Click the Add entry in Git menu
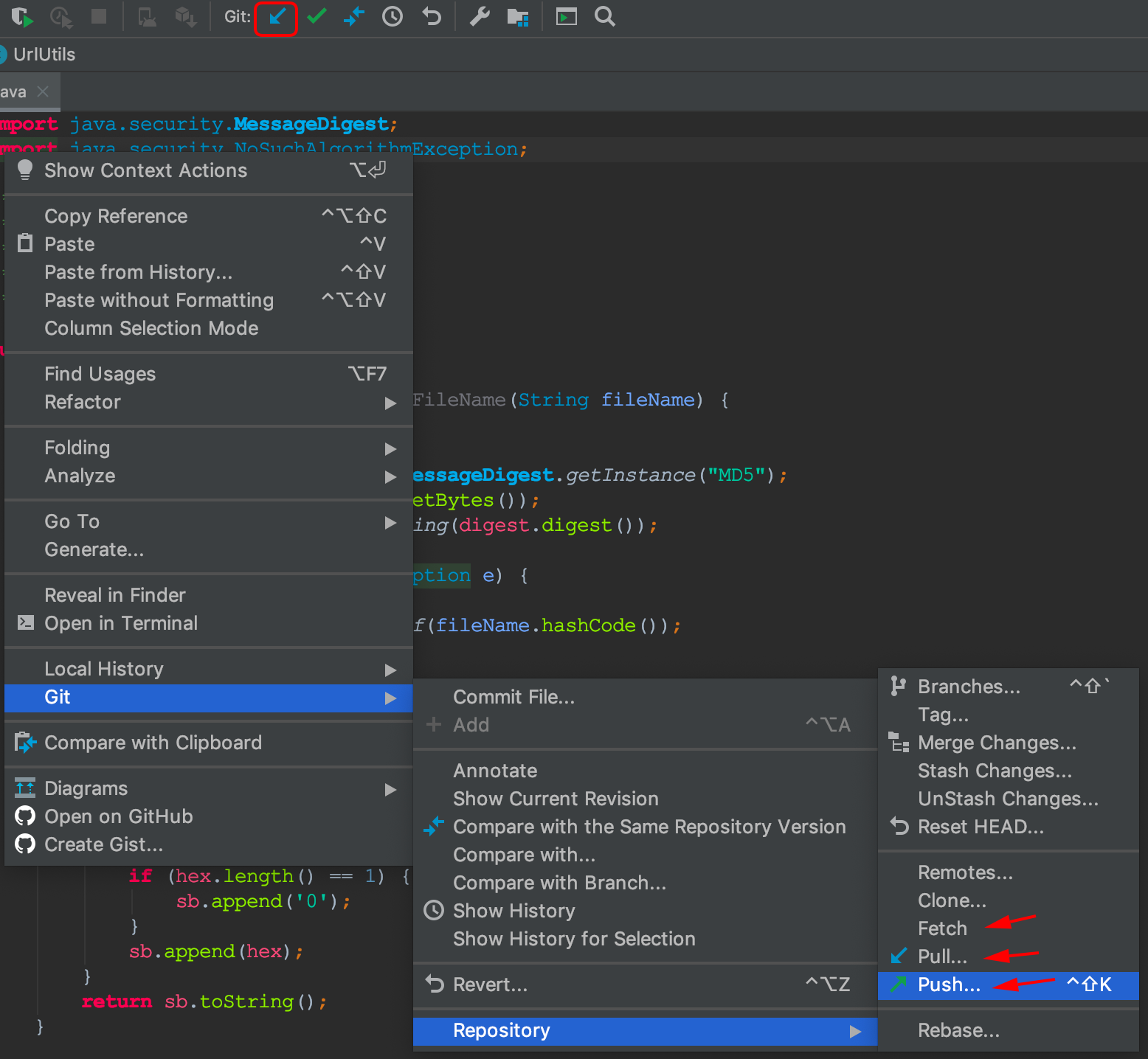The image size is (1148, 1059). (x=645, y=725)
